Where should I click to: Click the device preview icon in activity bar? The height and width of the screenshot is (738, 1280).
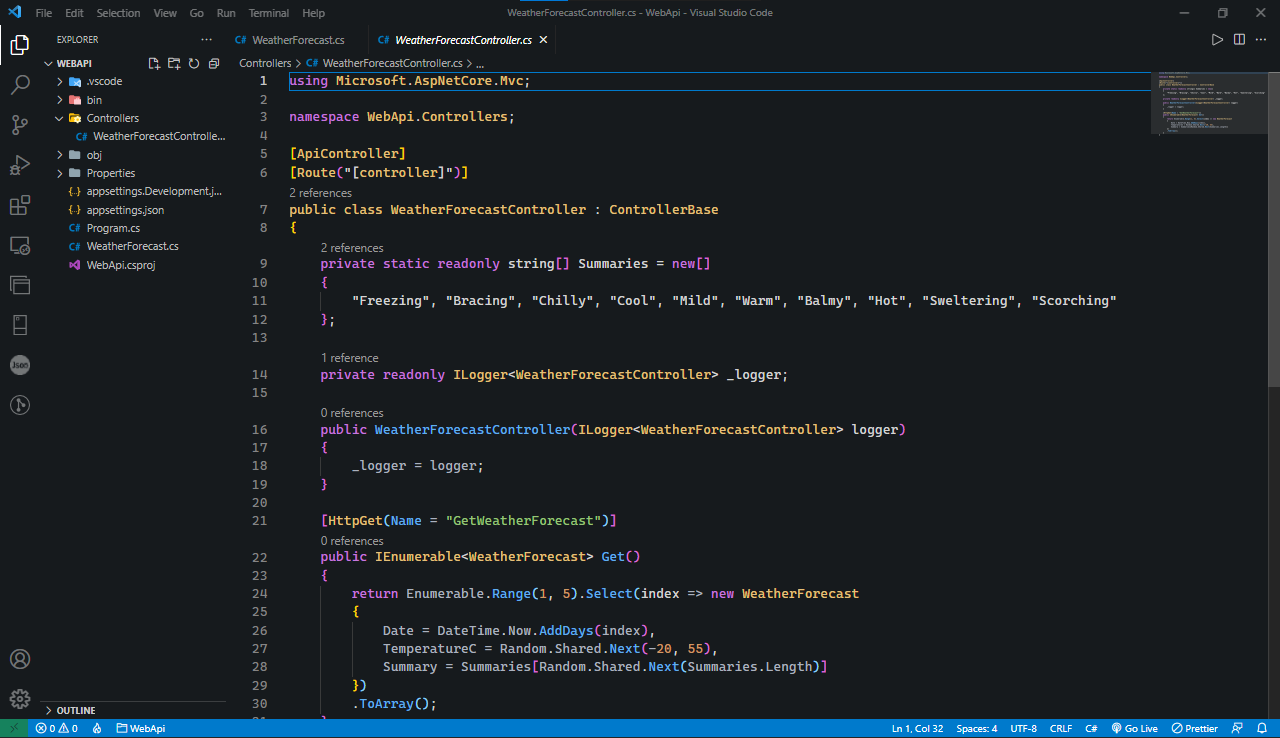20,325
